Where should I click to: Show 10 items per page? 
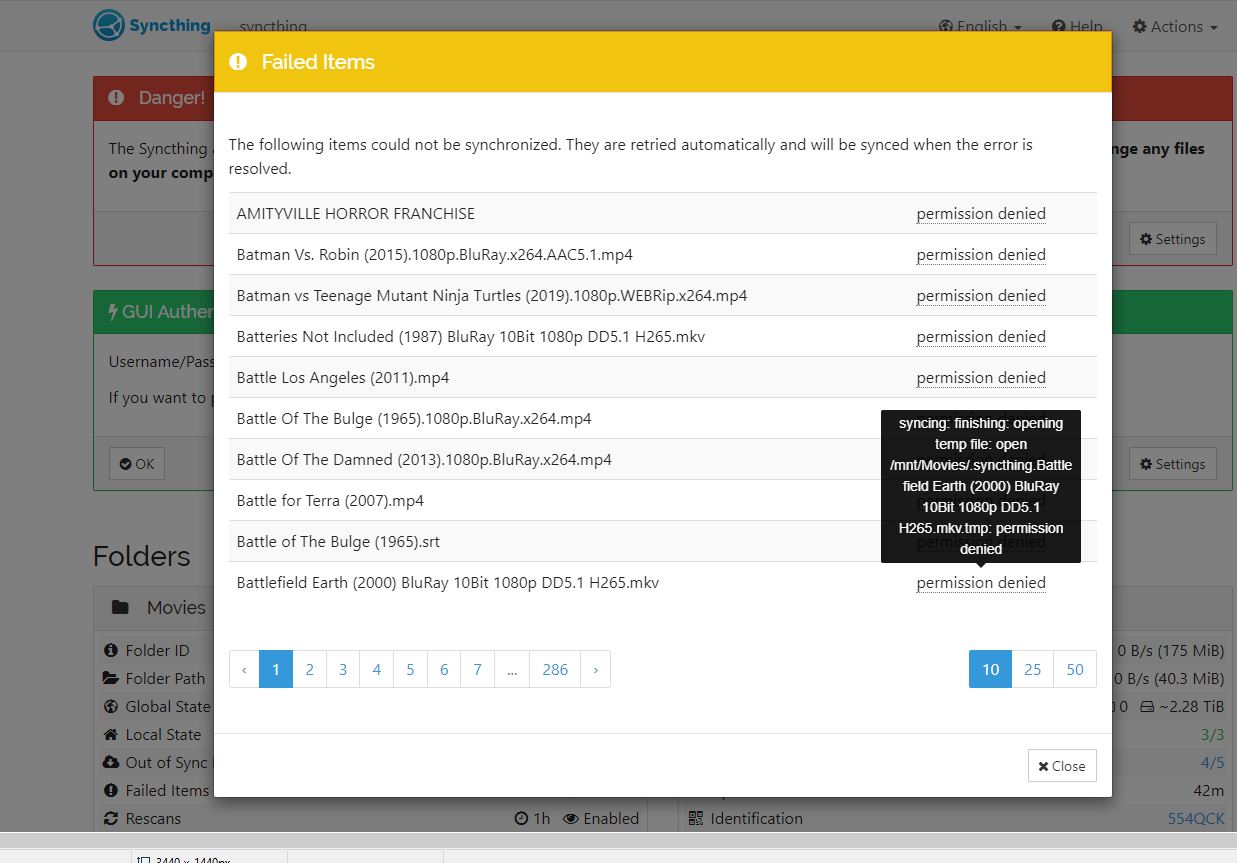pyautogui.click(x=990, y=669)
